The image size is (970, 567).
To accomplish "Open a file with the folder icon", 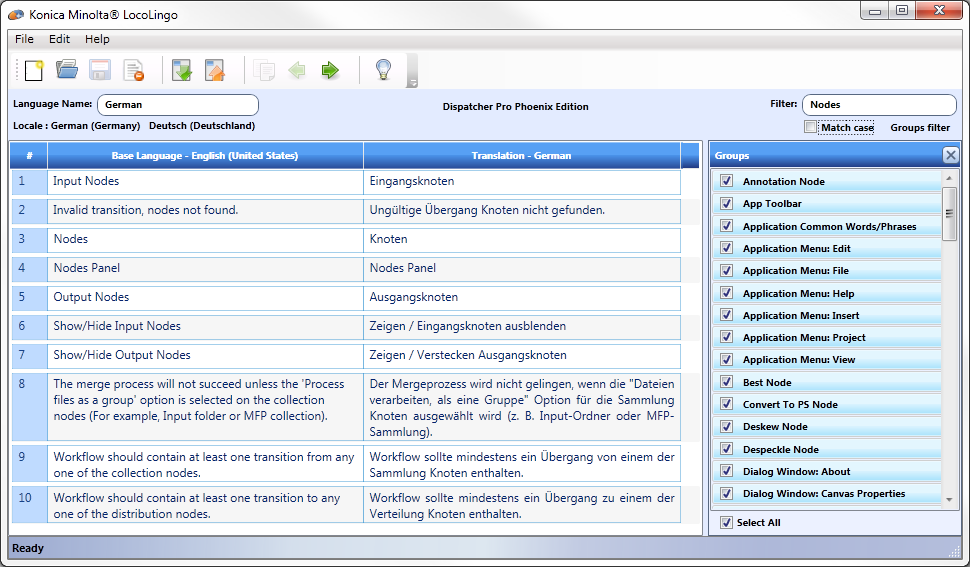I will point(67,70).
